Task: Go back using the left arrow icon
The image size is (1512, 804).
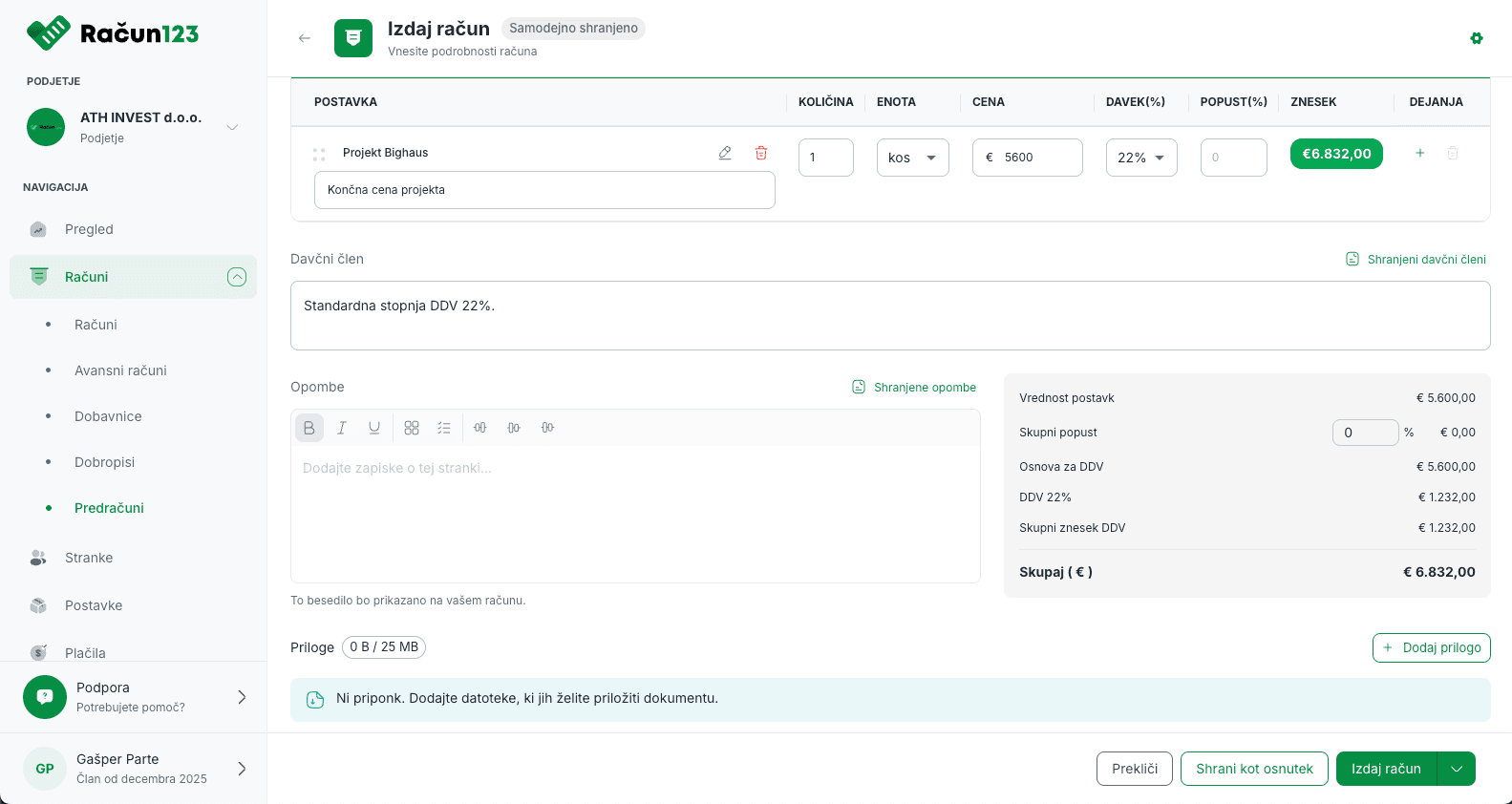Action: 305,38
